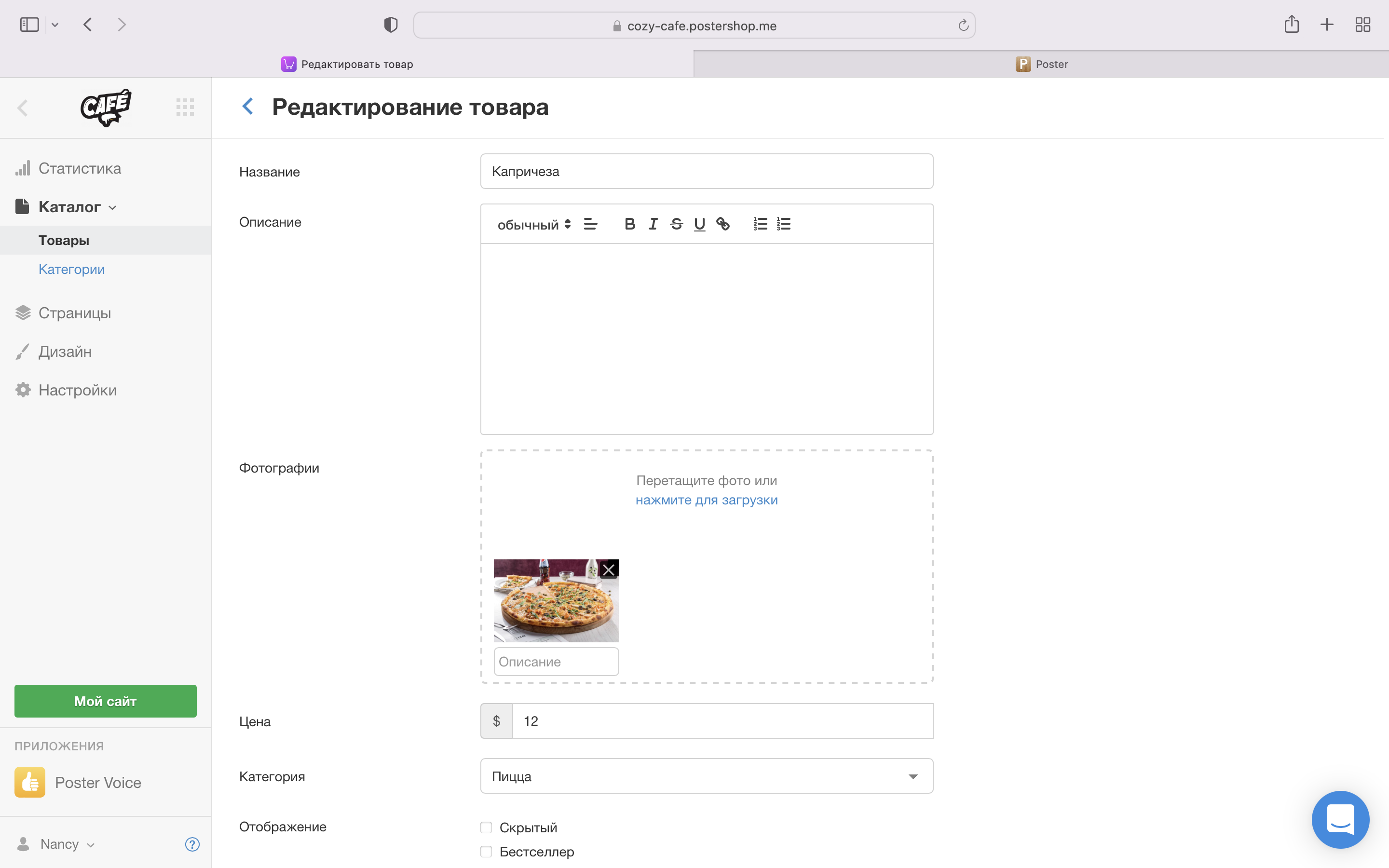The width and height of the screenshot is (1389, 868).
Task: Insert an ordered numbered list
Action: [x=760, y=224]
